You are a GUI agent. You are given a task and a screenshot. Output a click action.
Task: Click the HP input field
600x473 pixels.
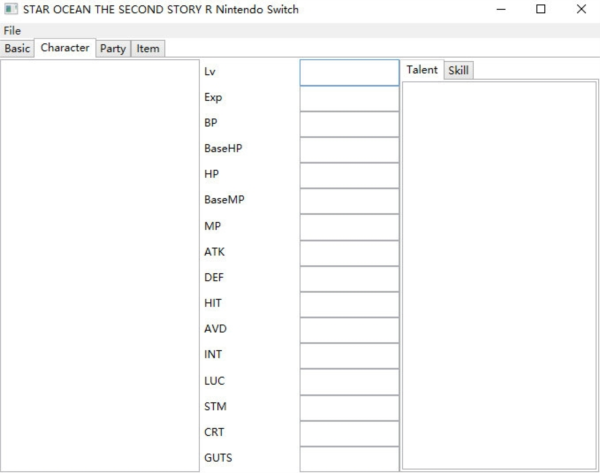pos(349,175)
